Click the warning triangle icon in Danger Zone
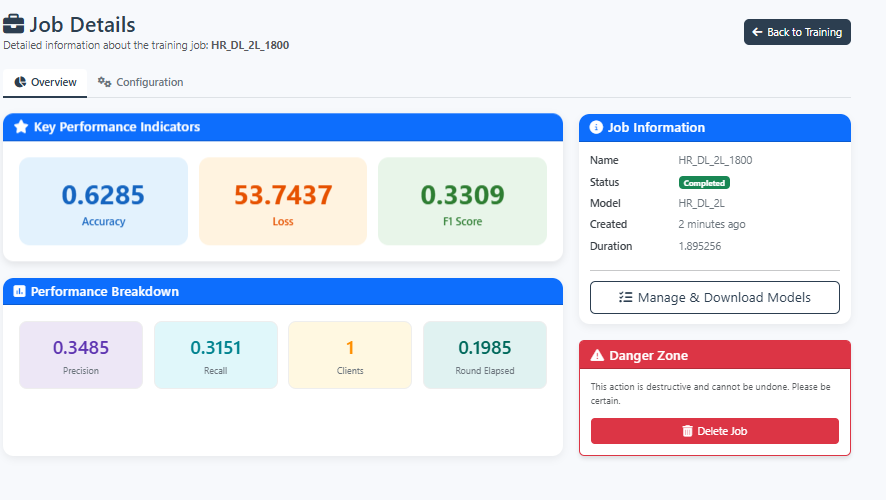This screenshot has height=500, width=886. coord(597,355)
